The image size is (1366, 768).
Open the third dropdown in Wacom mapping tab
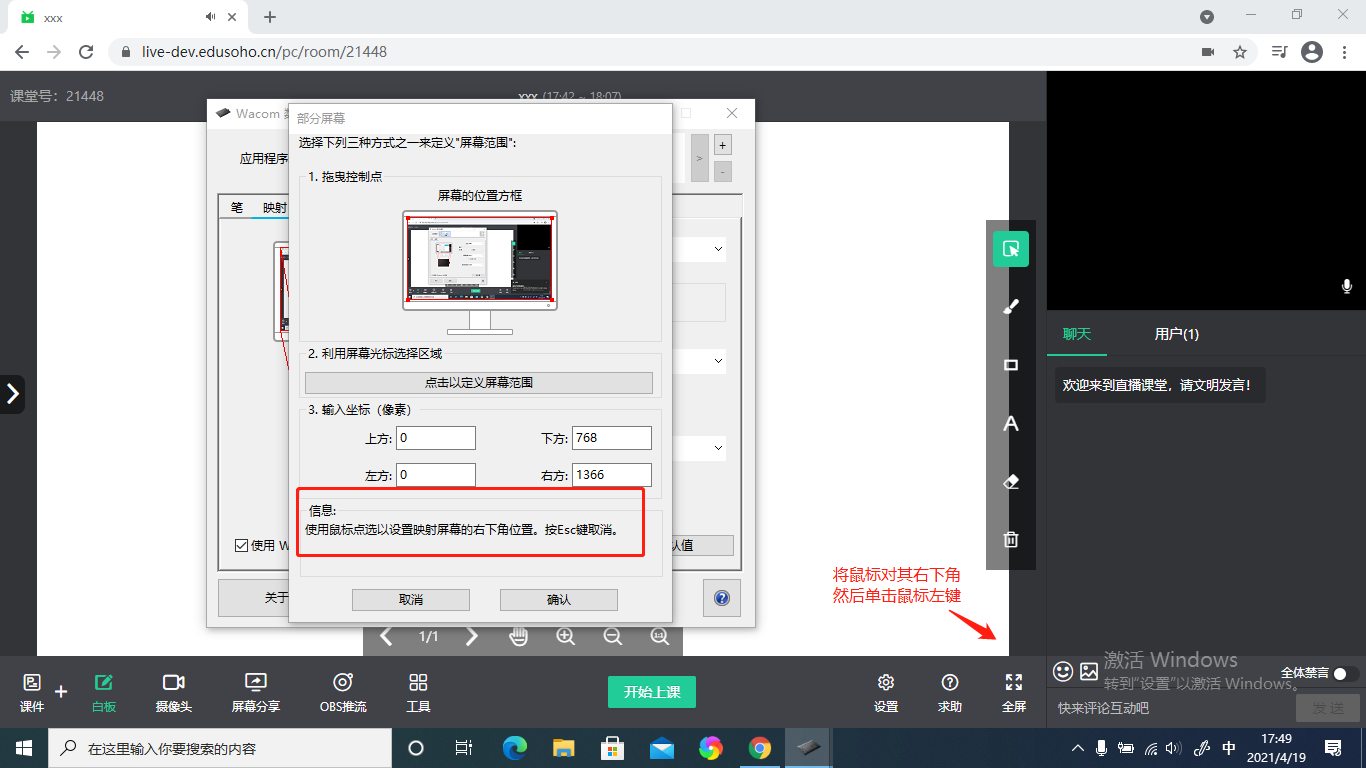click(718, 447)
